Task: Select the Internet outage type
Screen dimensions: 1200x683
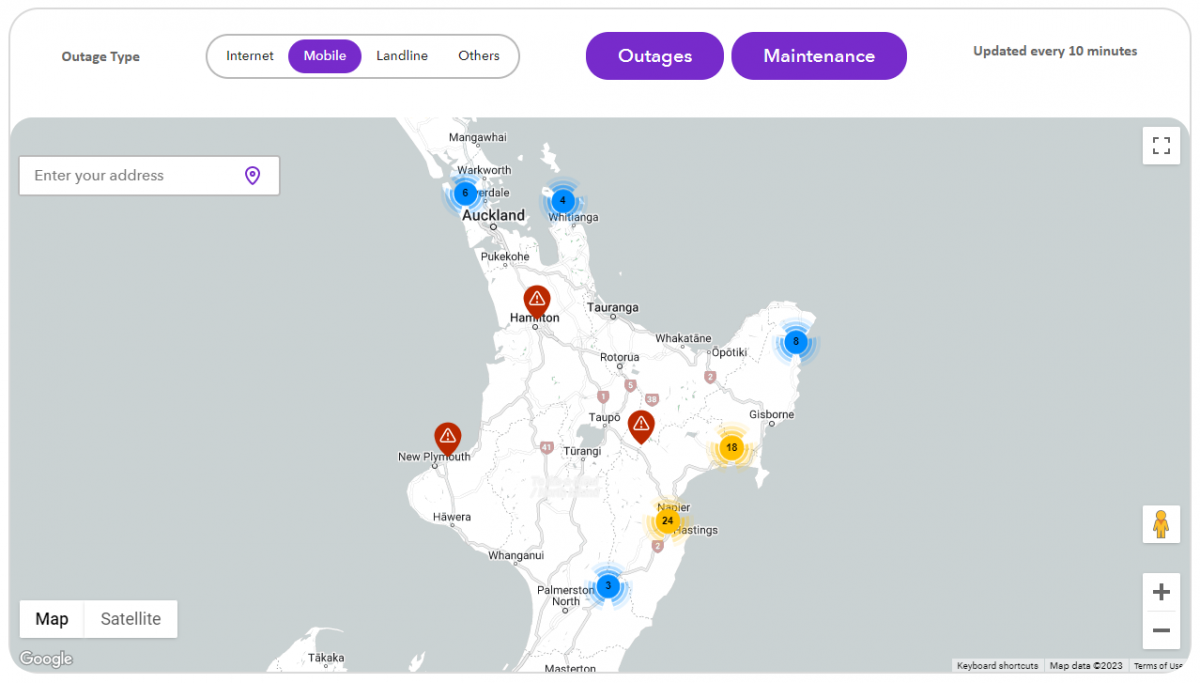Action: click(249, 56)
